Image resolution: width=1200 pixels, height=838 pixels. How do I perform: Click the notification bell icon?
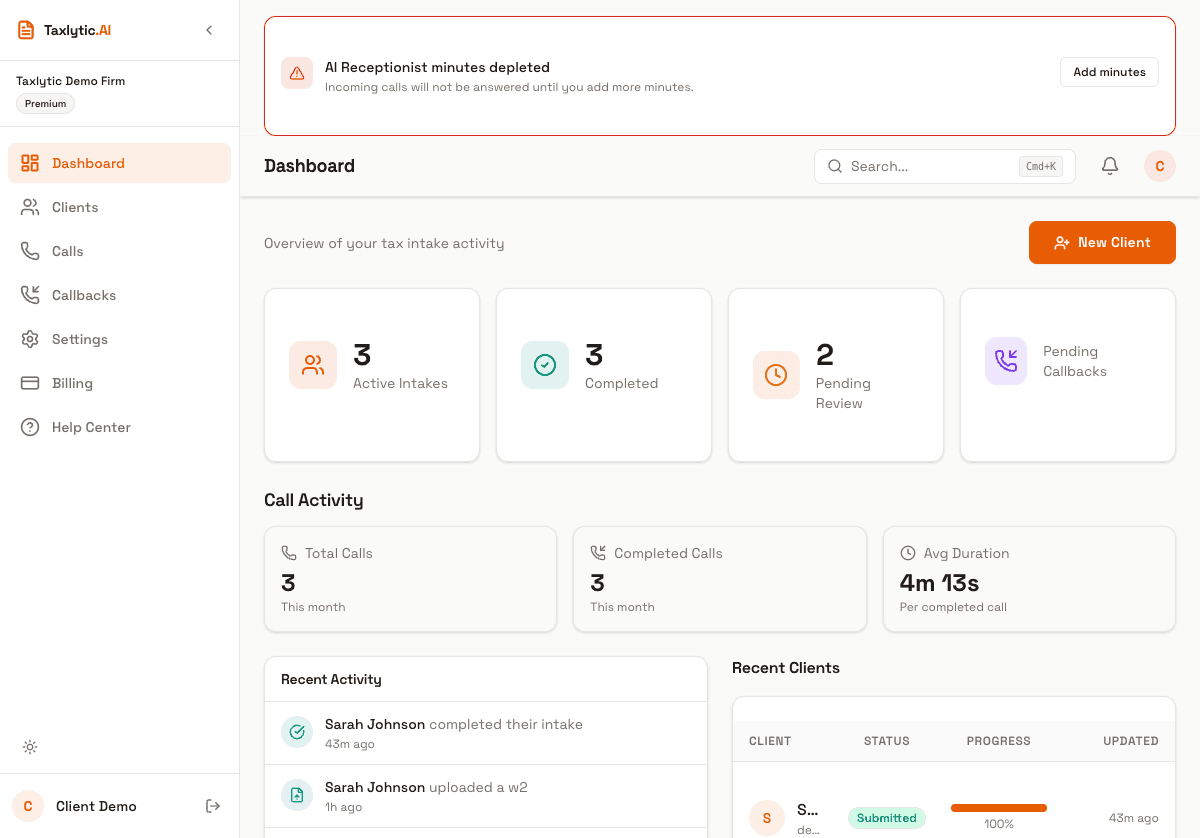coord(1109,166)
